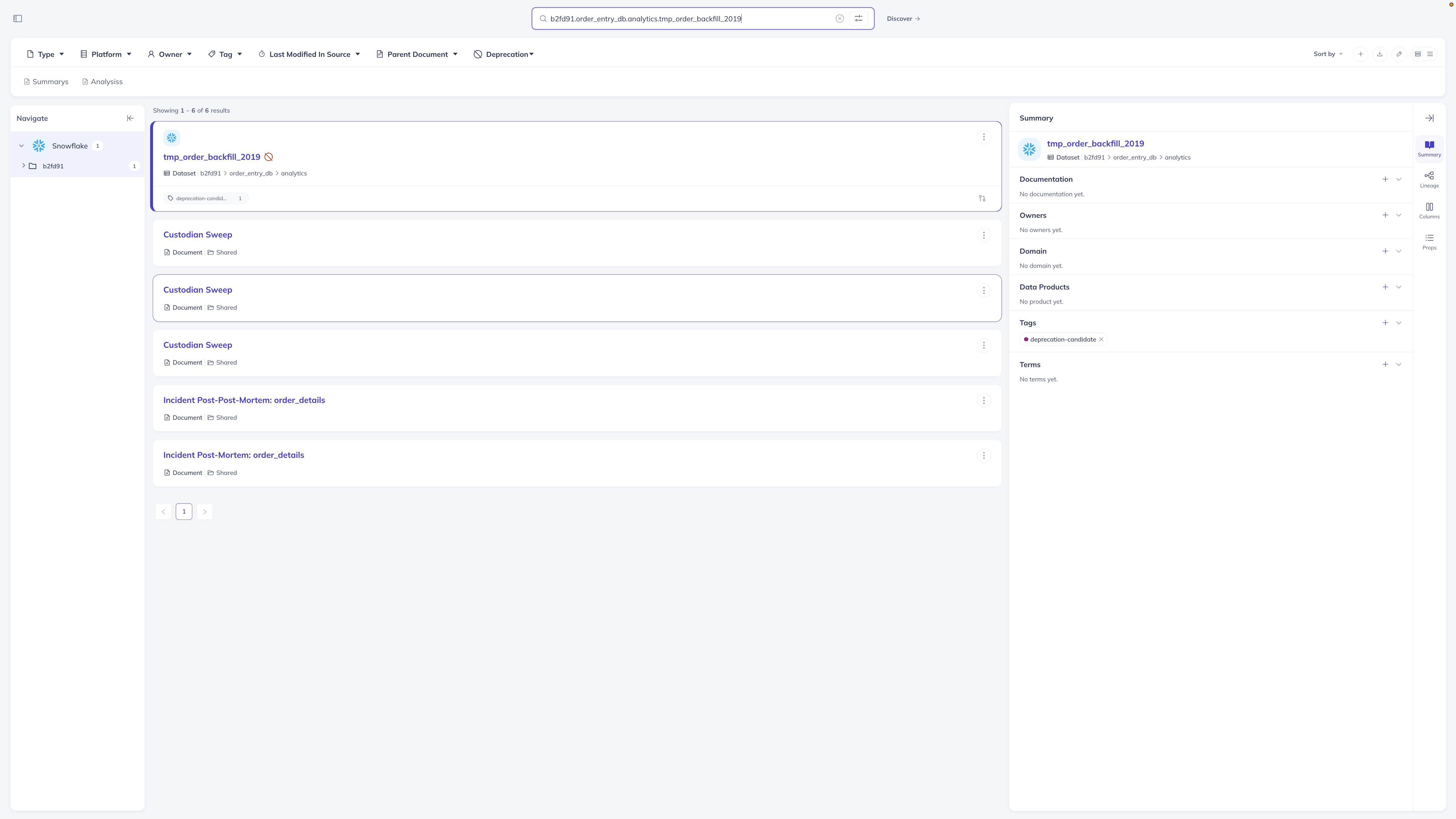Add a glossary term plus icon

pos(1385,365)
